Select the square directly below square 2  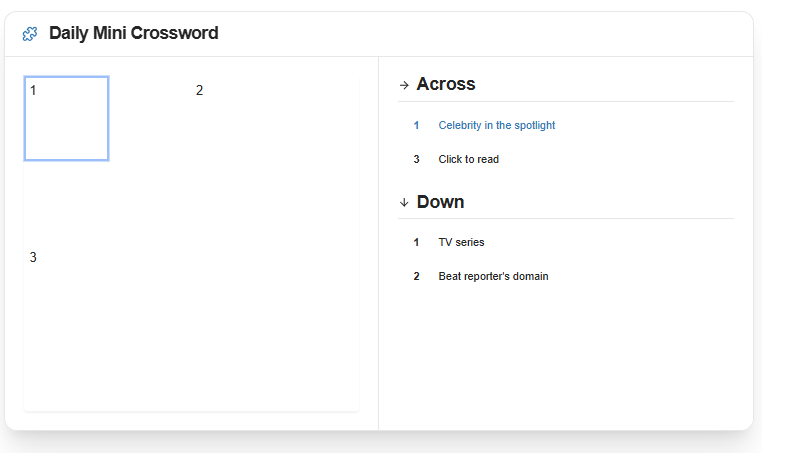tap(233, 201)
